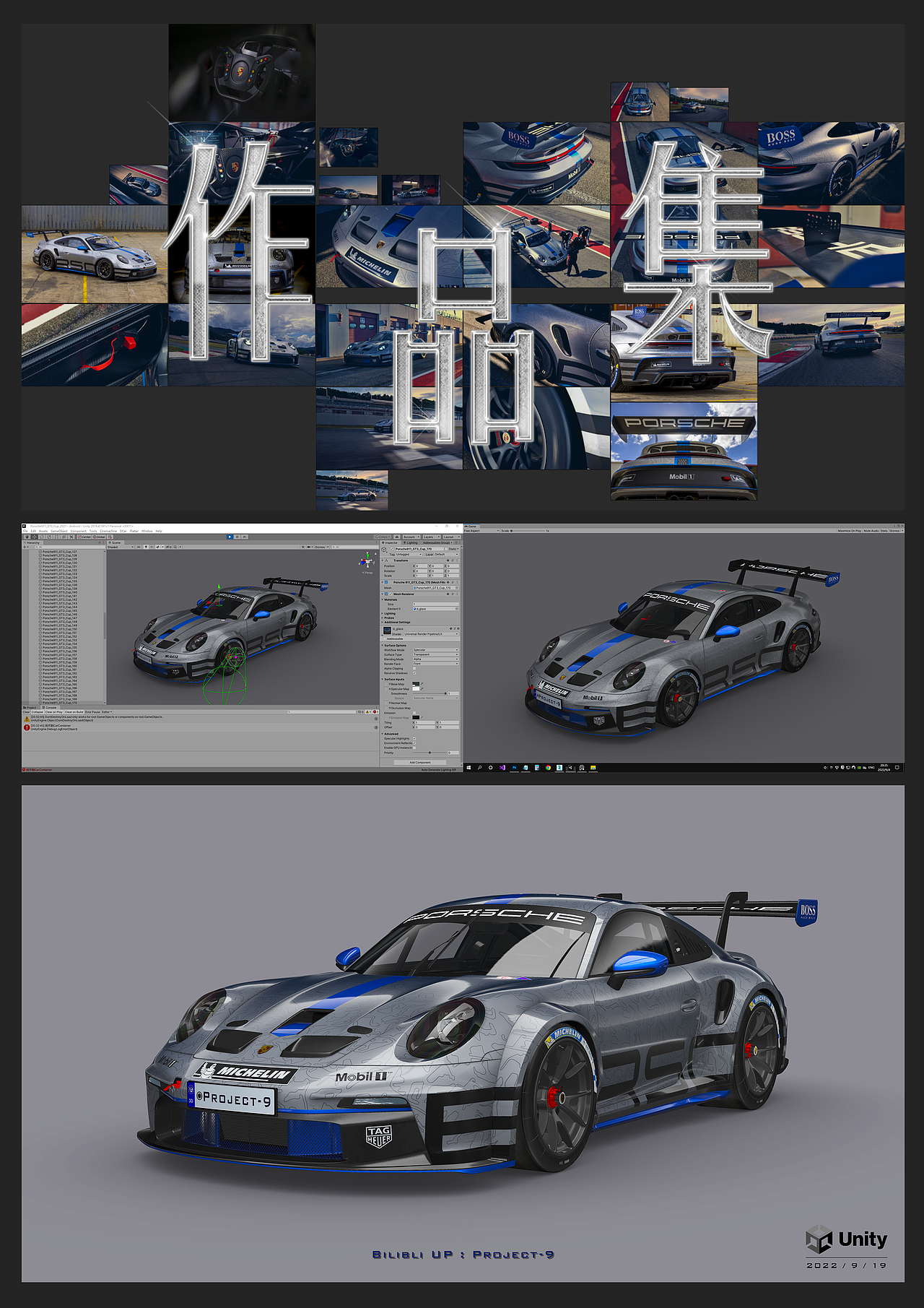Expand the Probes section
Viewport: 924px width, 1308px height.
coord(382,618)
